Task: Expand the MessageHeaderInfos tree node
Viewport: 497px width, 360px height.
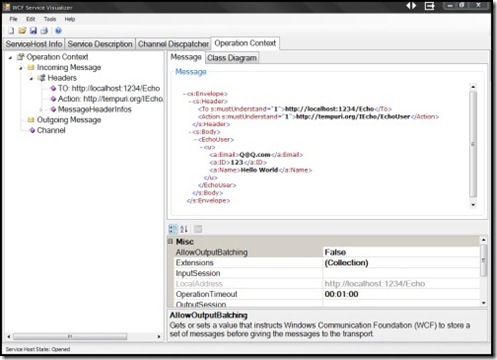Action: coord(41,109)
